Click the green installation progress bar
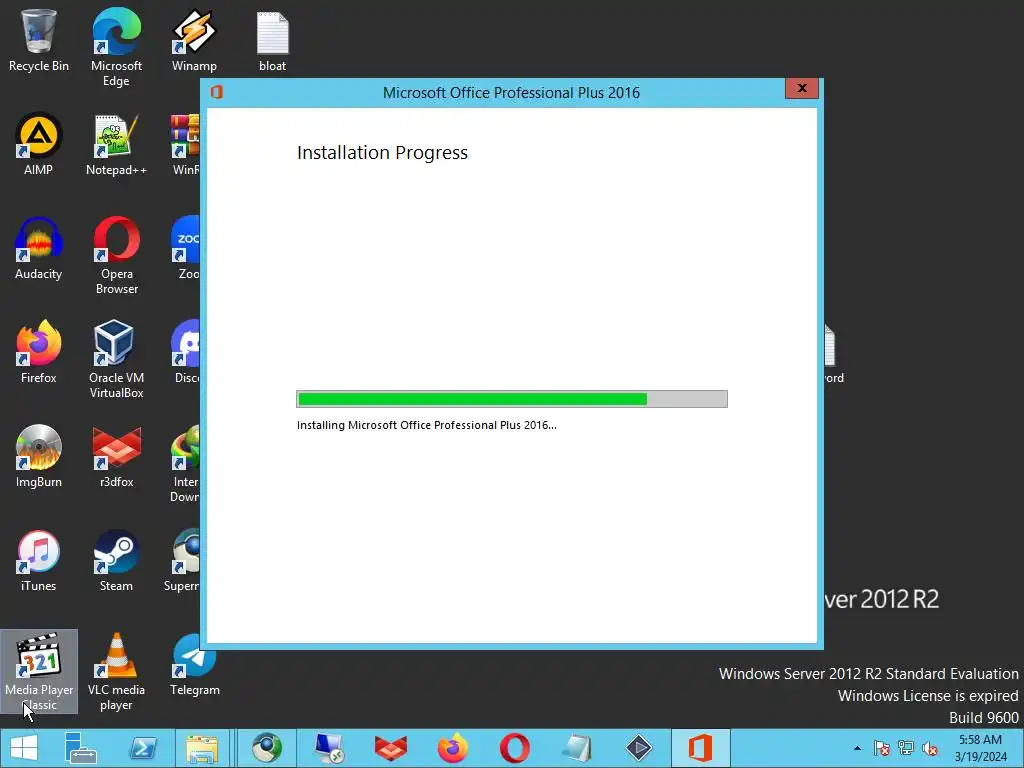The width and height of the screenshot is (1024, 768). click(512, 399)
